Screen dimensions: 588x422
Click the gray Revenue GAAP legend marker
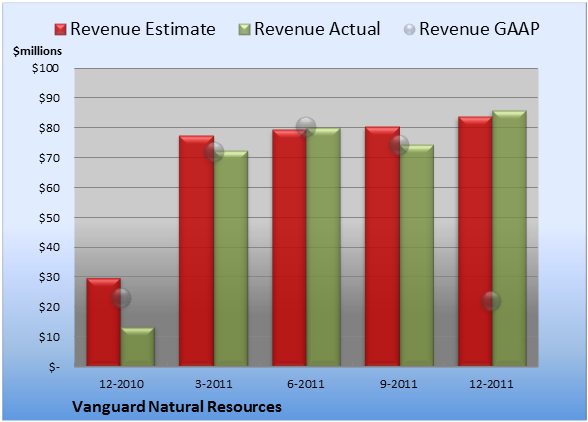click(409, 30)
